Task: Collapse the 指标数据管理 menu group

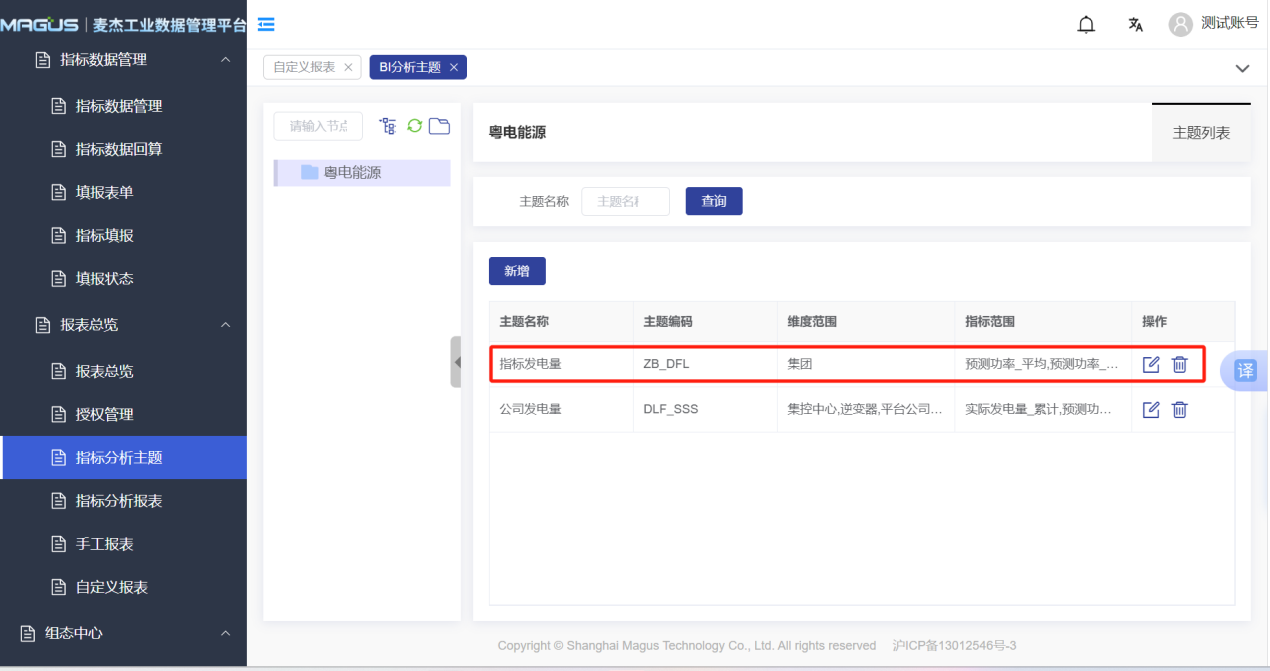Action: (225, 60)
